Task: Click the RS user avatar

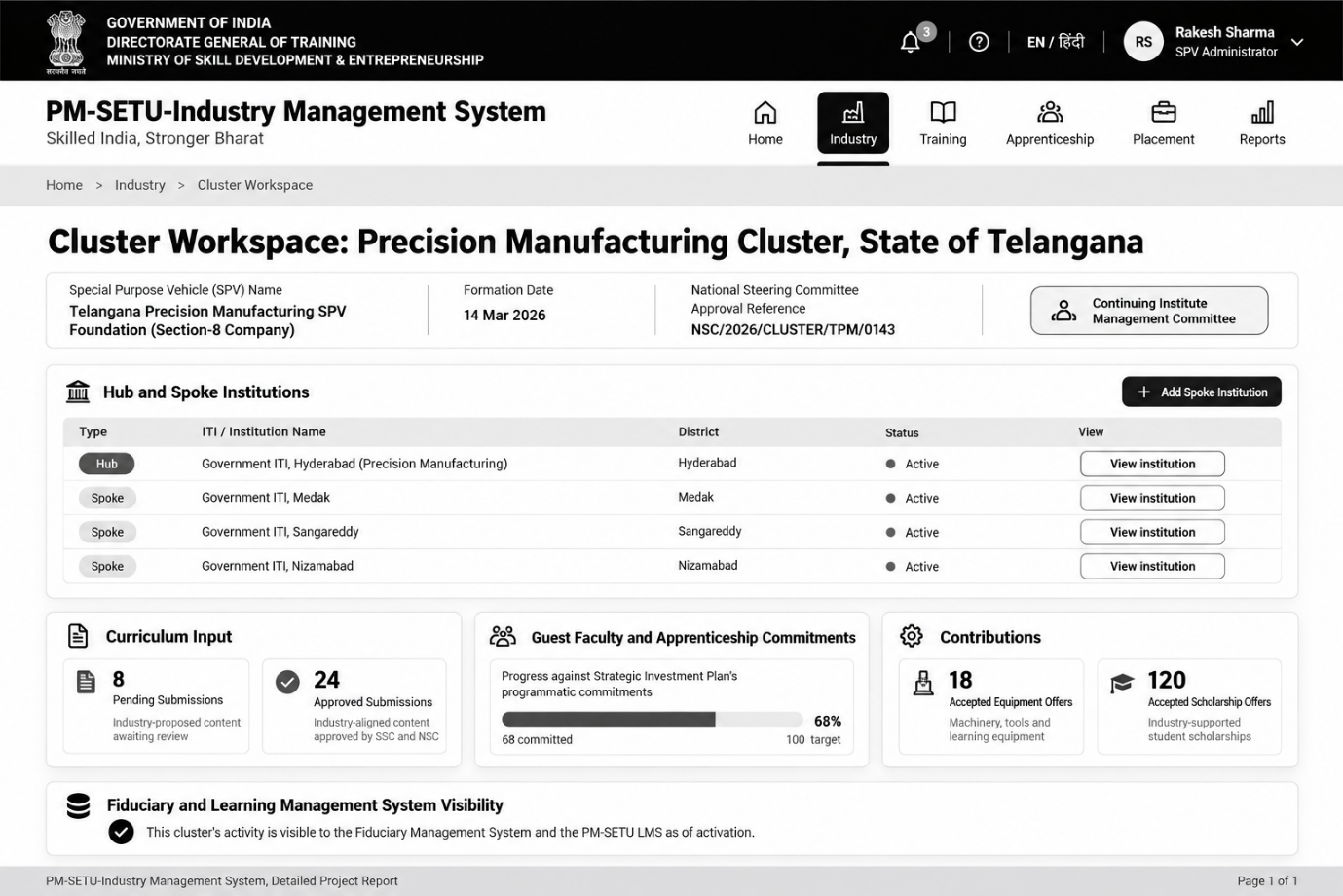Action: 1143,42
